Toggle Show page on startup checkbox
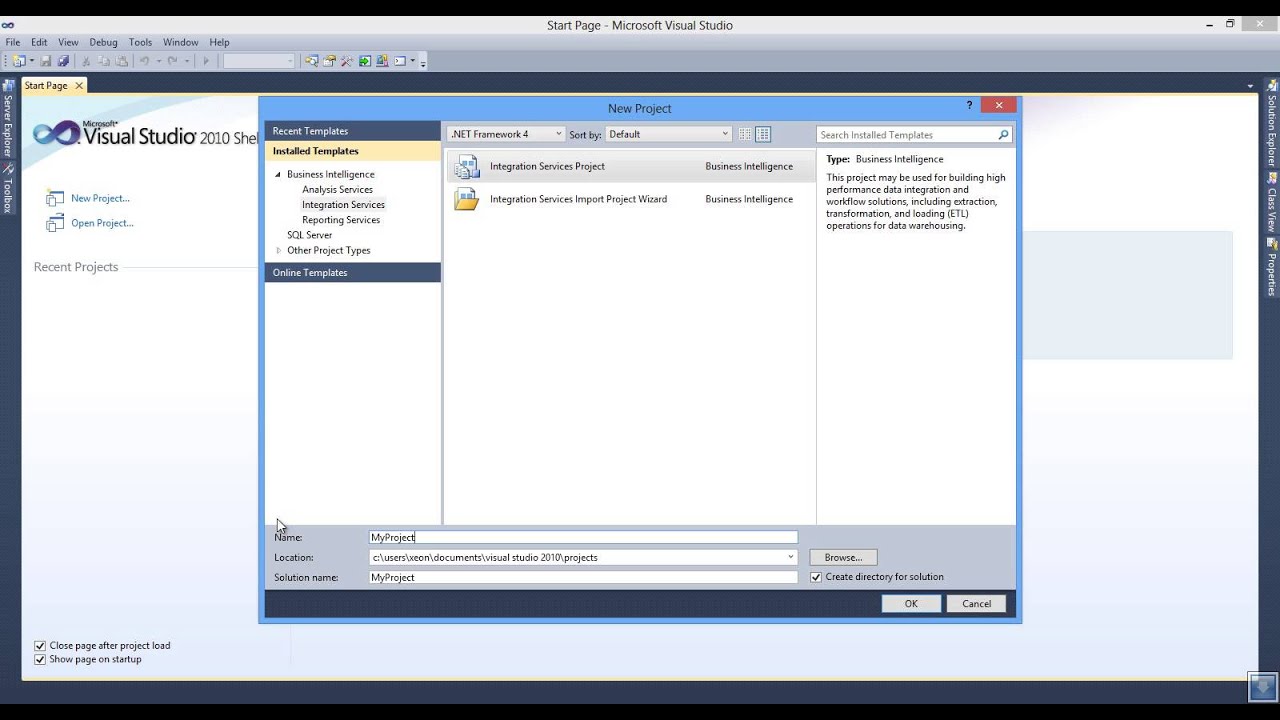The height and width of the screenshot is (720, 1280). pos(40,660)
